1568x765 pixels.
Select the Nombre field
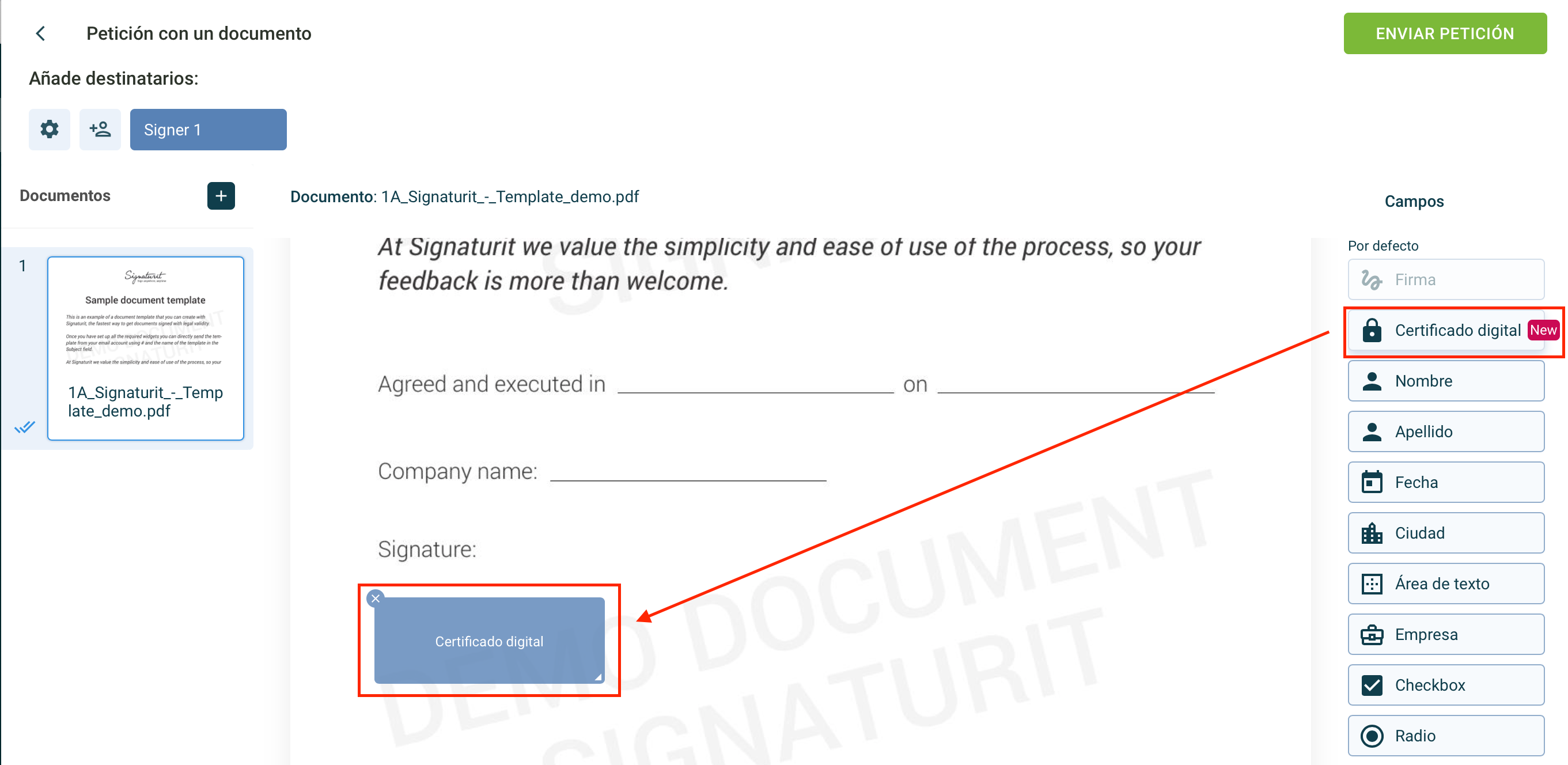(1446, 380)
